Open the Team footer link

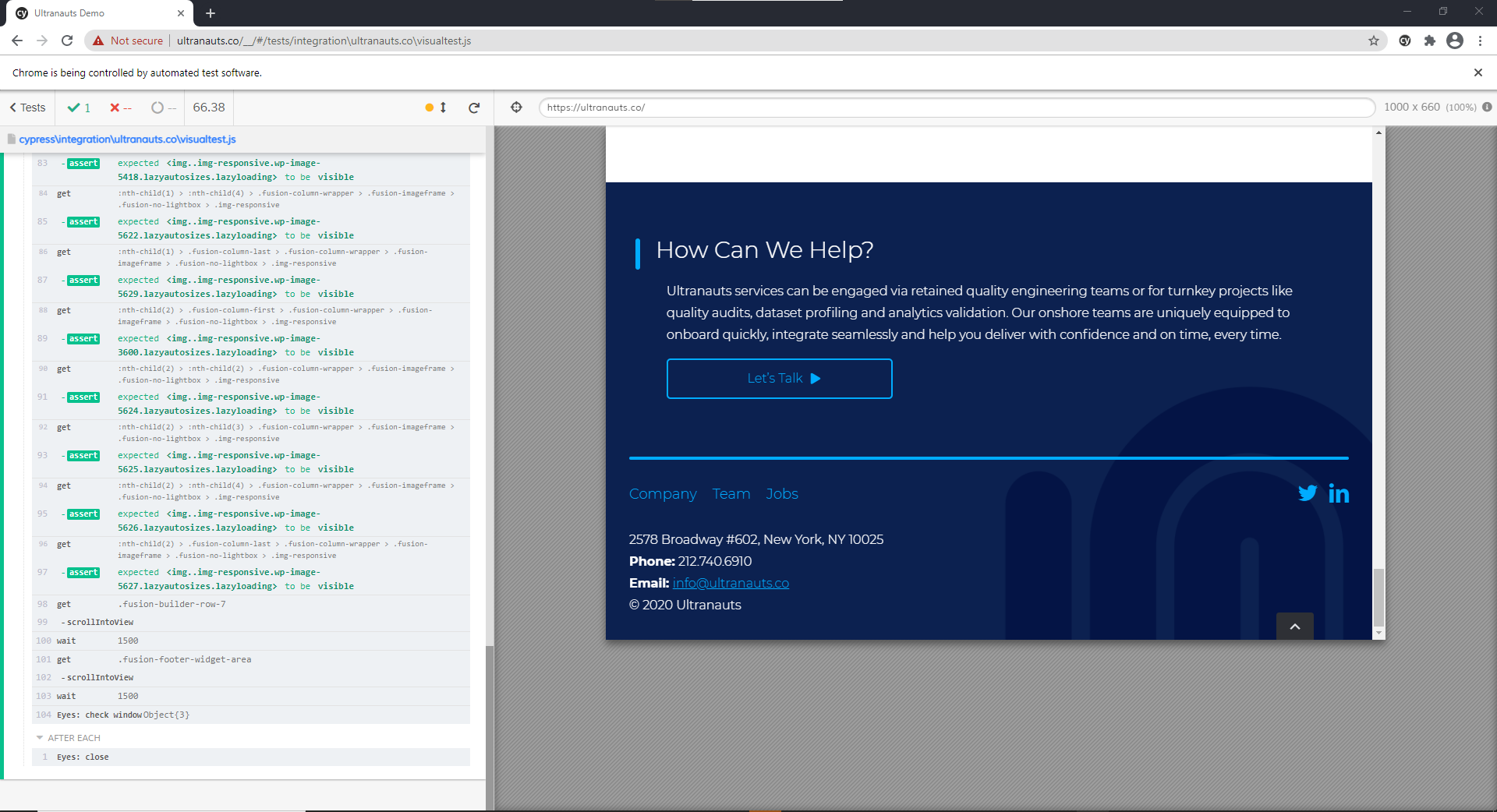coord(731,494)
